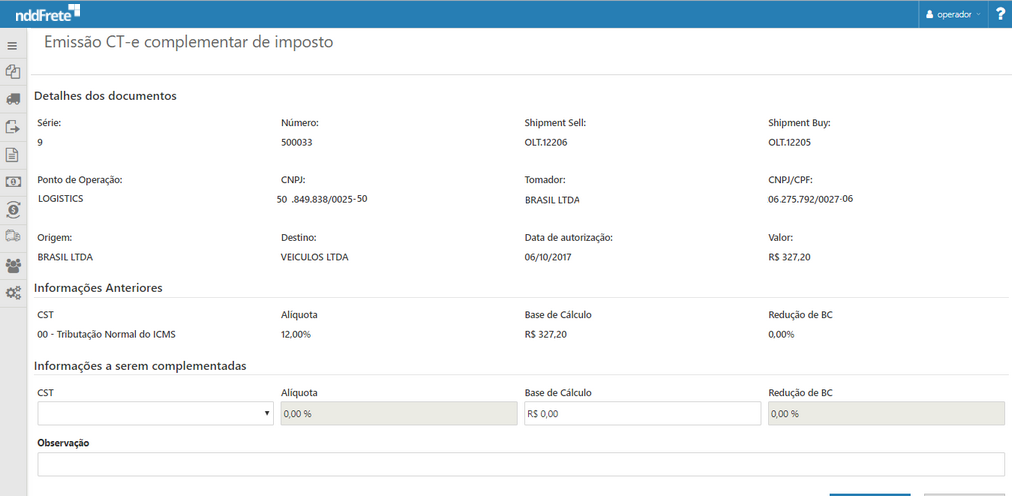Open the copy documents sidebar icon
This screenshot has height=496, width=1012.
tap(13, 72)
